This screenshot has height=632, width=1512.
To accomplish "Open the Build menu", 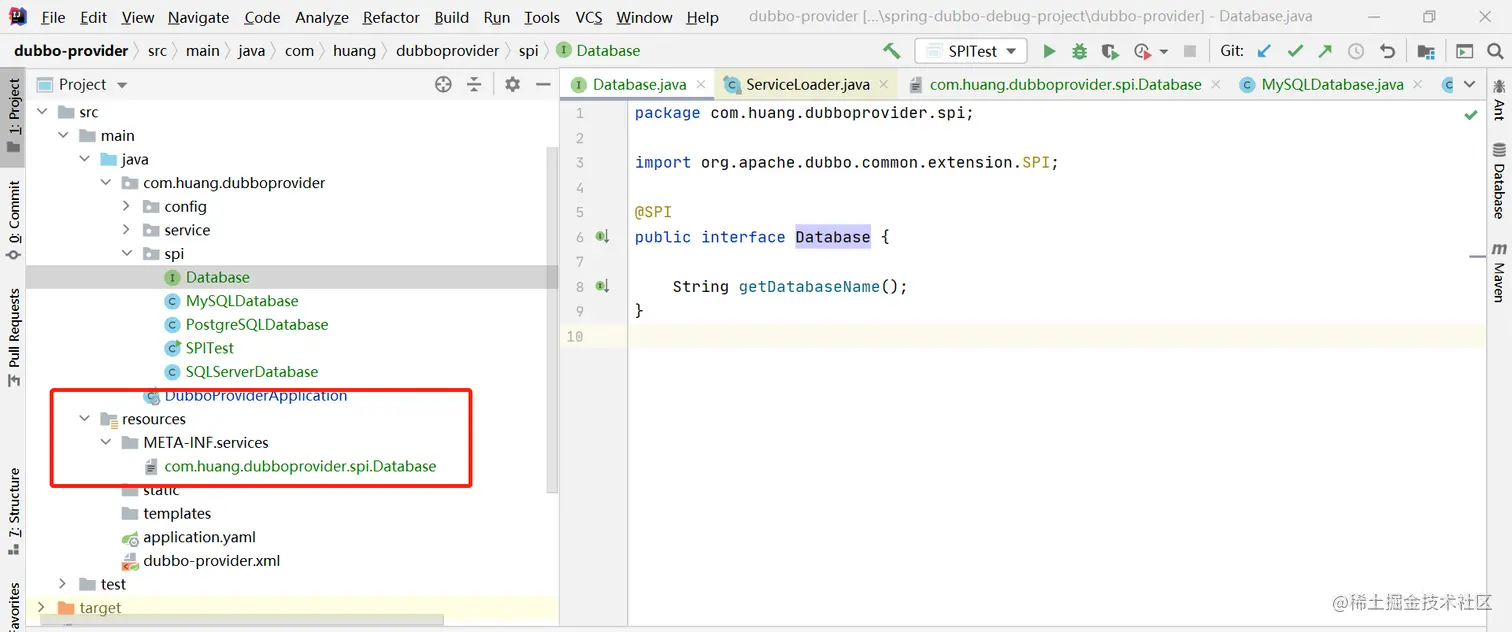I will (452, 17).
